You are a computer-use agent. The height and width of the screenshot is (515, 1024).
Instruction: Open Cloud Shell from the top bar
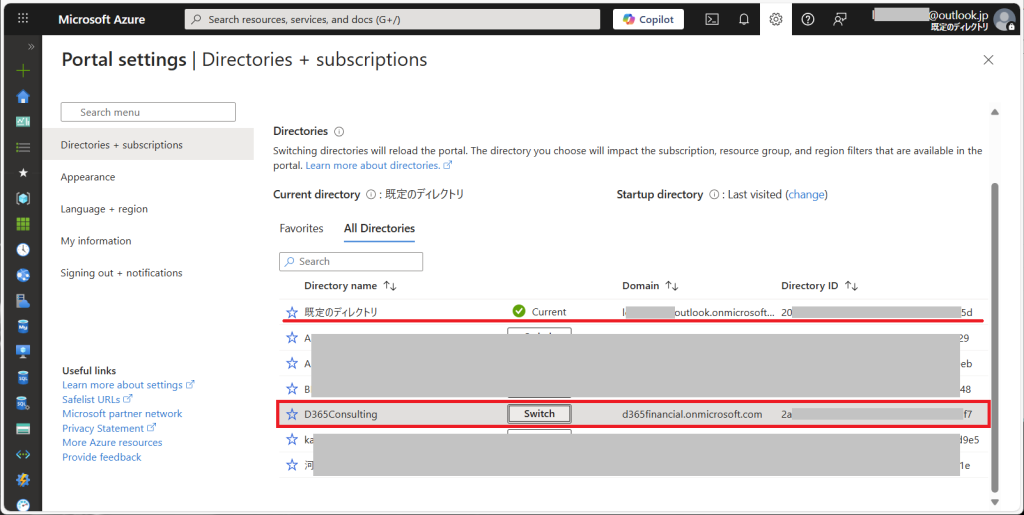click(x=712, y=19)
